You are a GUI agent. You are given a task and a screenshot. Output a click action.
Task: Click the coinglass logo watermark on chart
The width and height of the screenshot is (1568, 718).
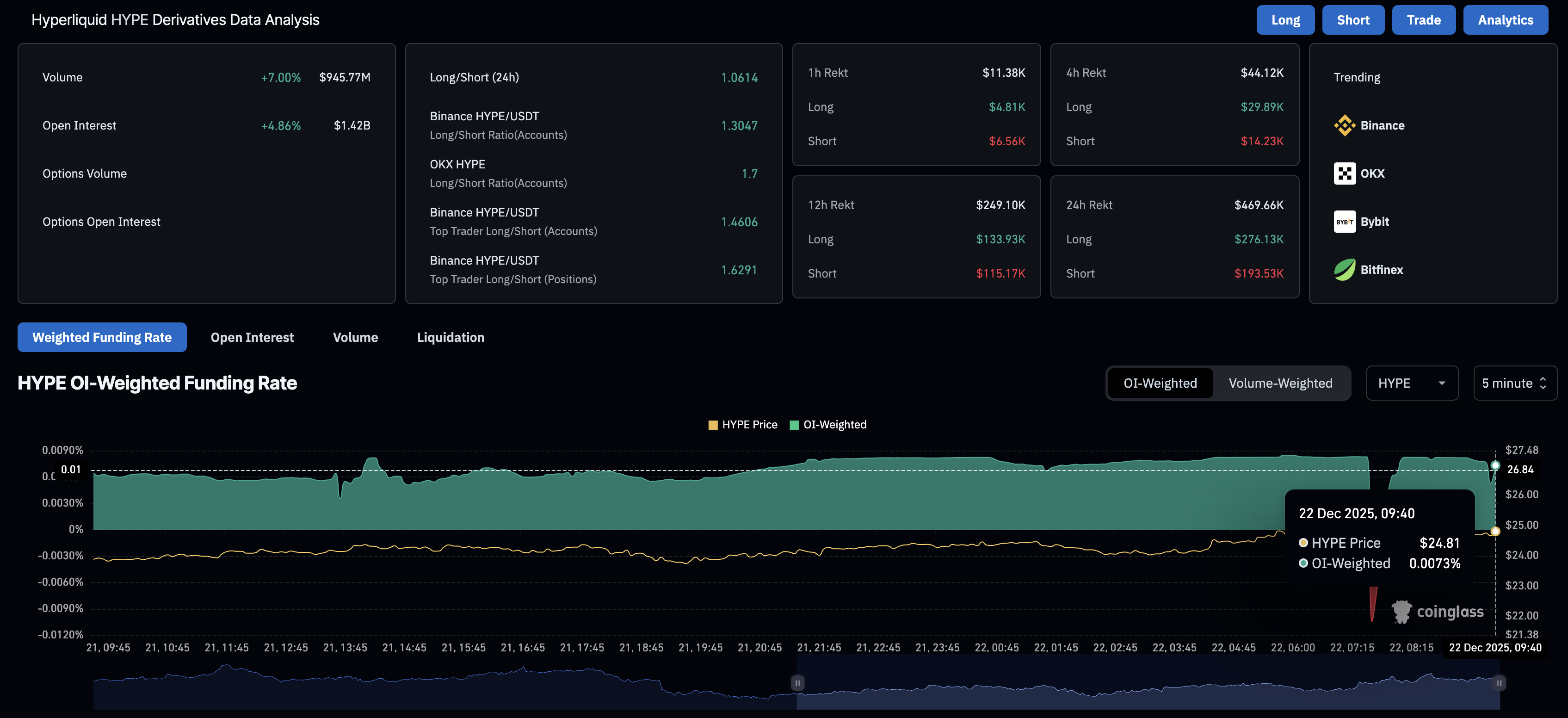coord(1438,611)
